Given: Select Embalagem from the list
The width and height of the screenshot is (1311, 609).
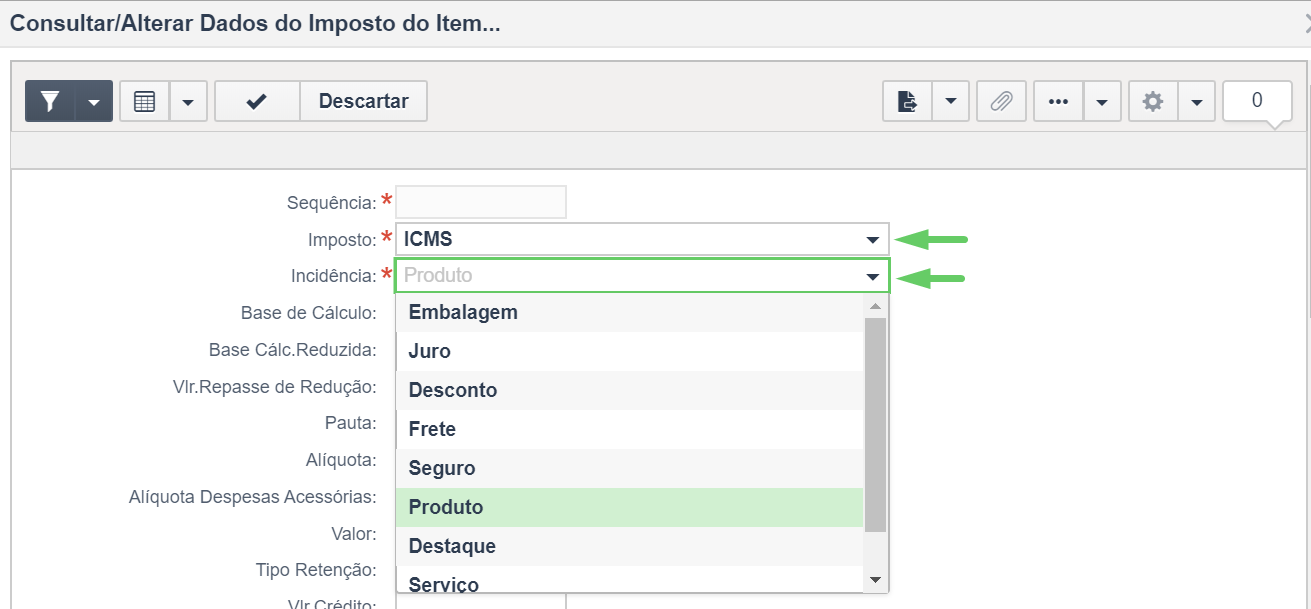Looking at the screenshot, I should (629, 312).
